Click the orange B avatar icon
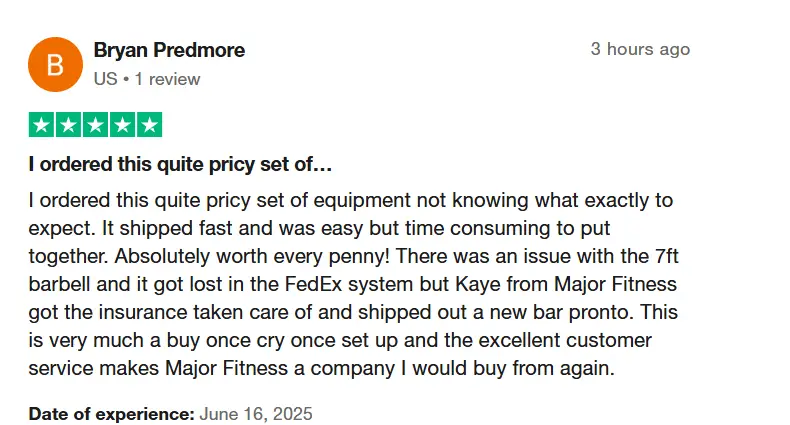Viewport: 790px width, 425px height. 55,64
